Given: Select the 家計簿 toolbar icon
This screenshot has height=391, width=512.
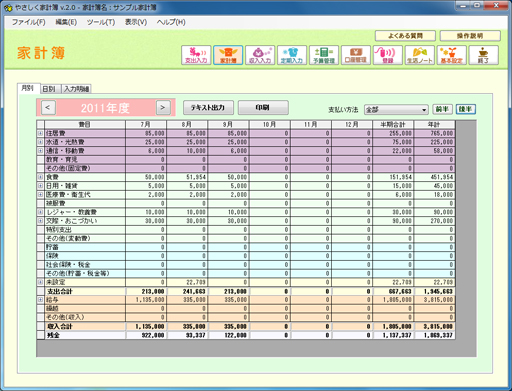Looking at the screenshot, I should 228,55.
